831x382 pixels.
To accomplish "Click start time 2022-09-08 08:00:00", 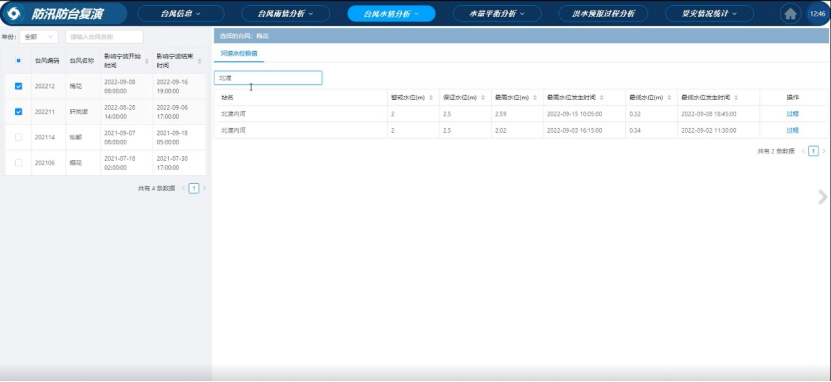I will [120, 86].
